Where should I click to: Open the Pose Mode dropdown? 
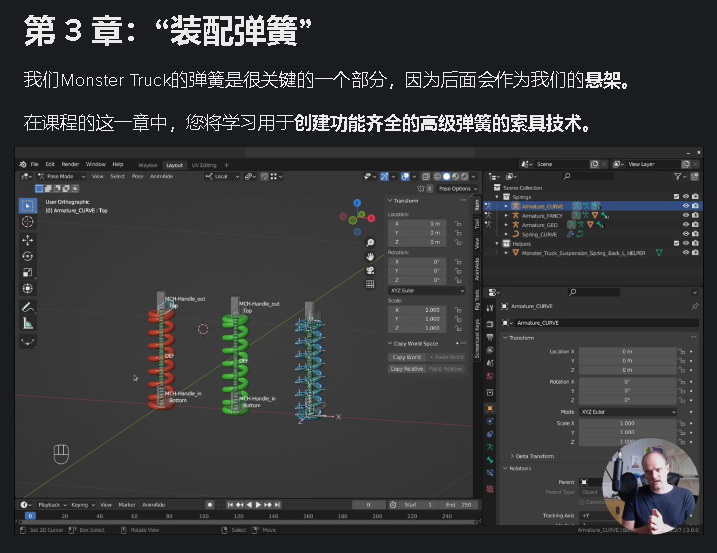tap(61, 176)
